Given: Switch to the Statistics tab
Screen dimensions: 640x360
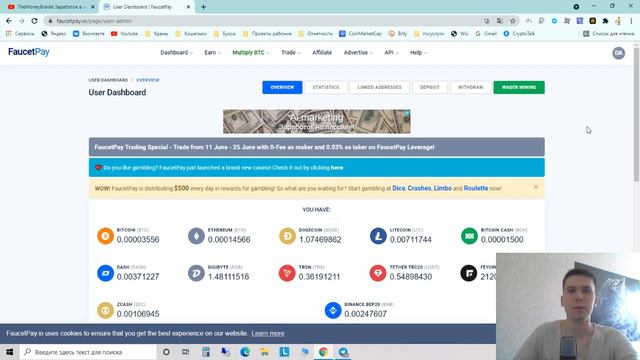Looking at the screenshot, I should 326,87.
